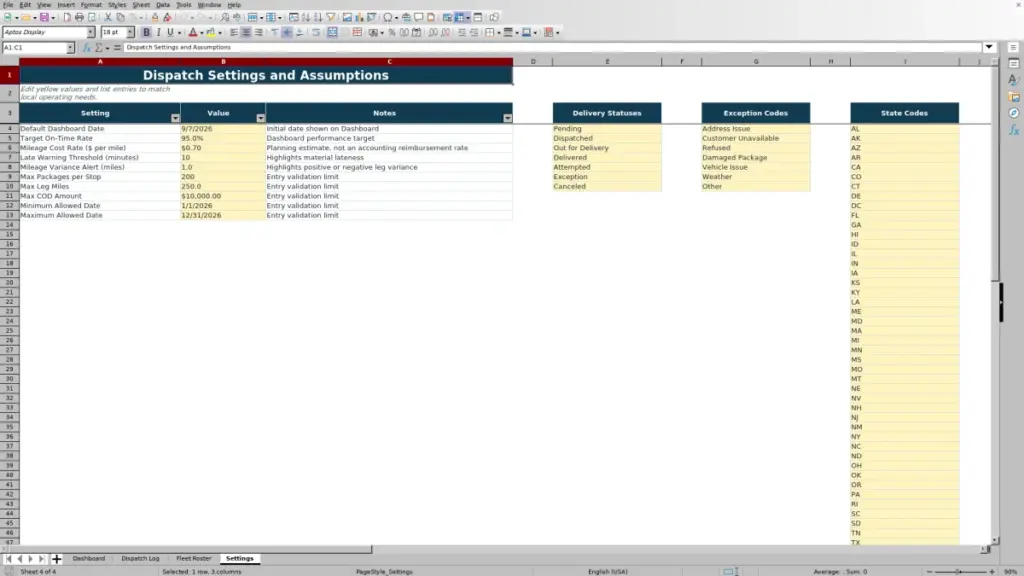The height and width of the screenshot is (576, 1024).
Task: Click the Export as PDF icon
Action: 67,17
